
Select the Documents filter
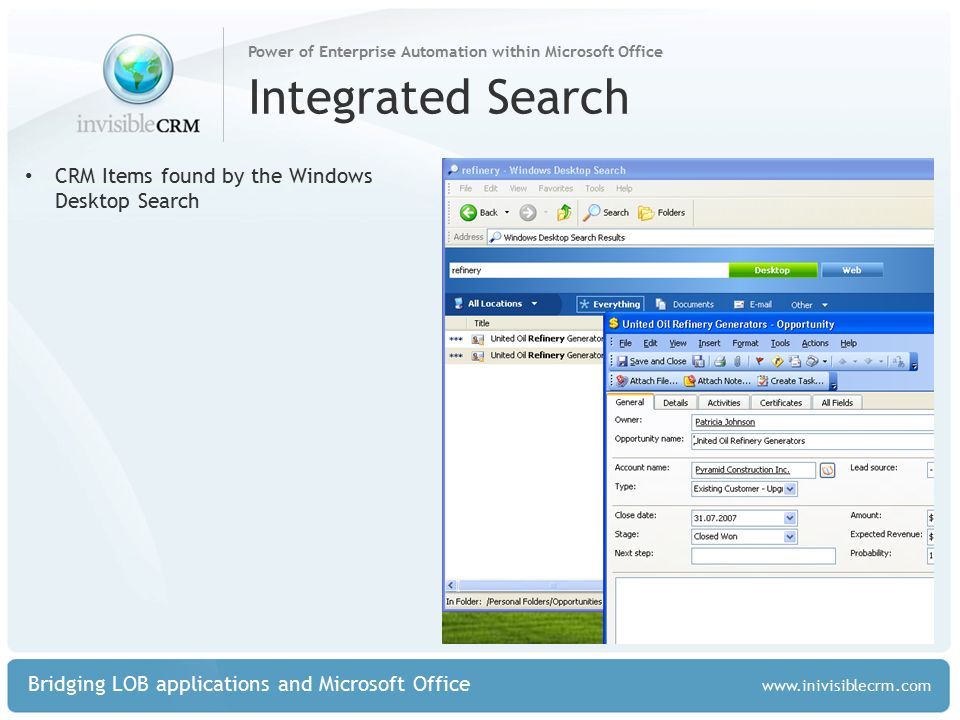coord(685,304)
